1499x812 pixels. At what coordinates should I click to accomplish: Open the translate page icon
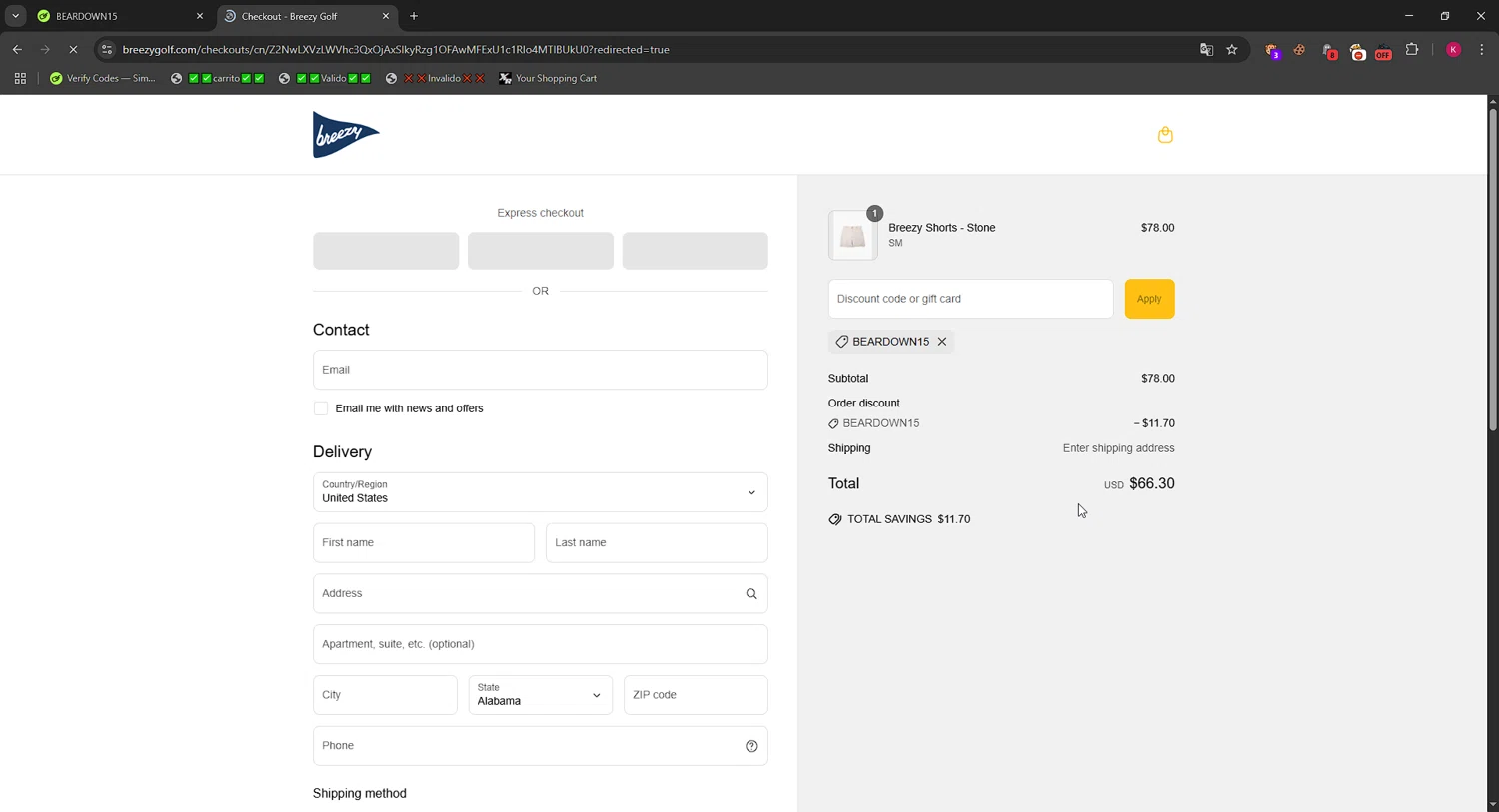coord(1206,49)
